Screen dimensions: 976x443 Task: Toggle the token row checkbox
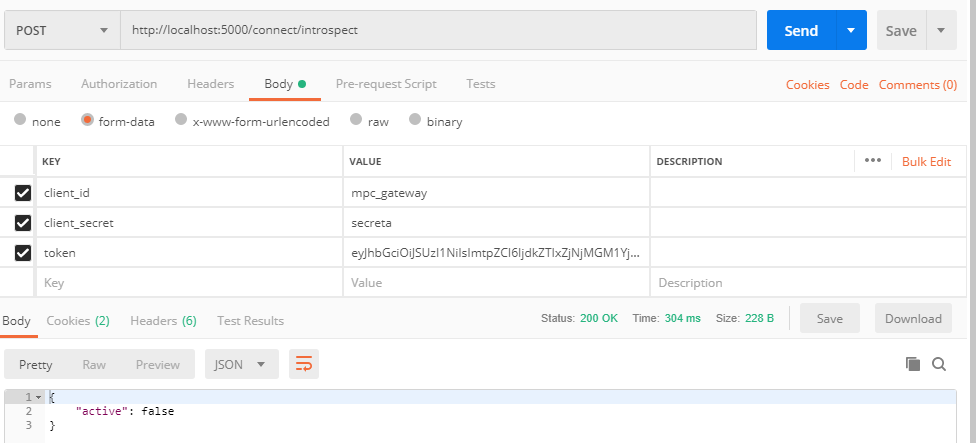[x=23, y=253]
